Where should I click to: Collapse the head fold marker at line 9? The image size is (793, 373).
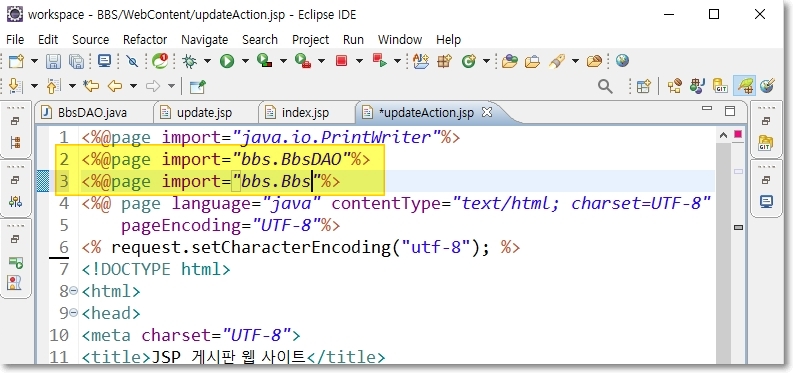click(74, 313)
